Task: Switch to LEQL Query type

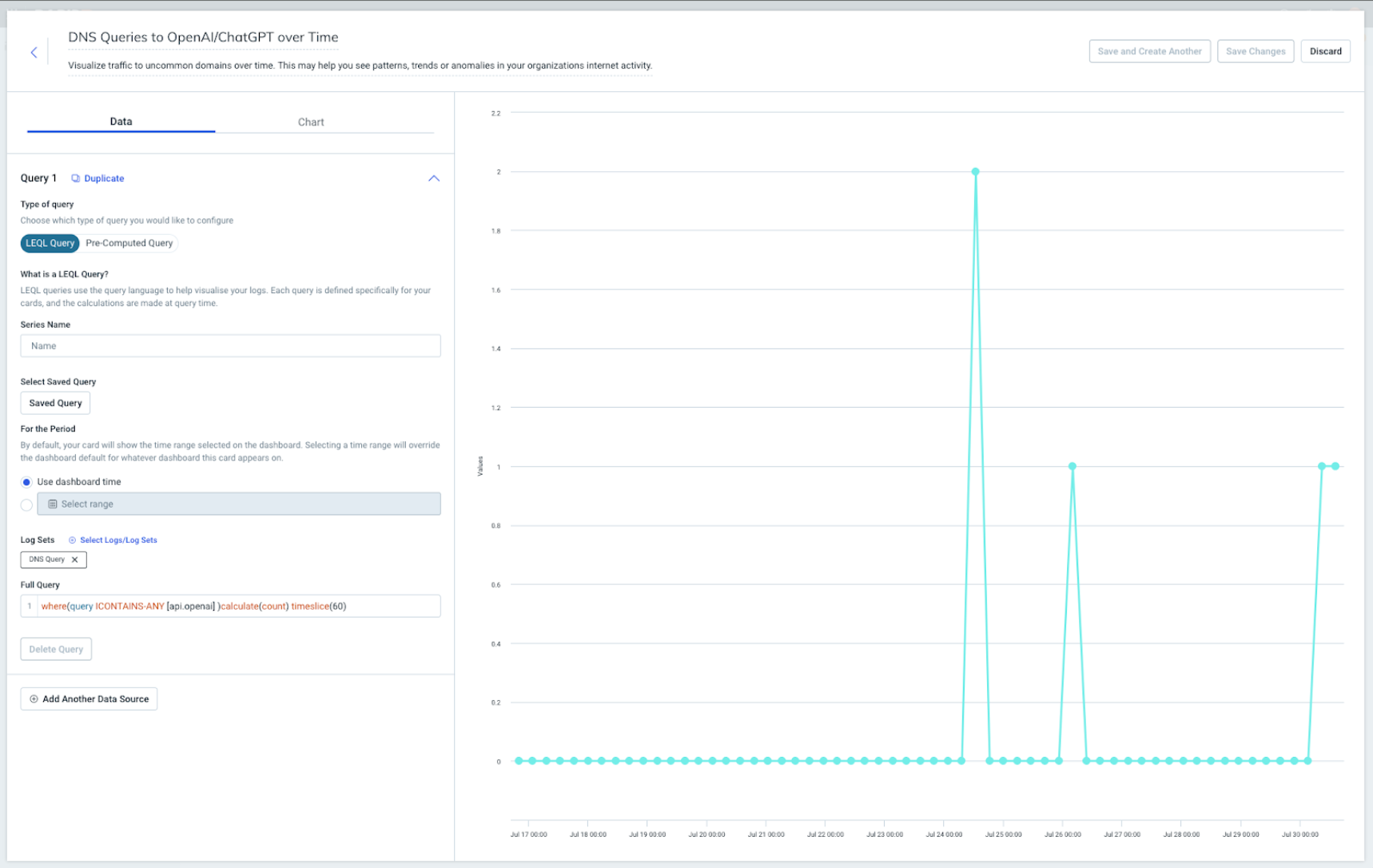Action: pos(50,243)
